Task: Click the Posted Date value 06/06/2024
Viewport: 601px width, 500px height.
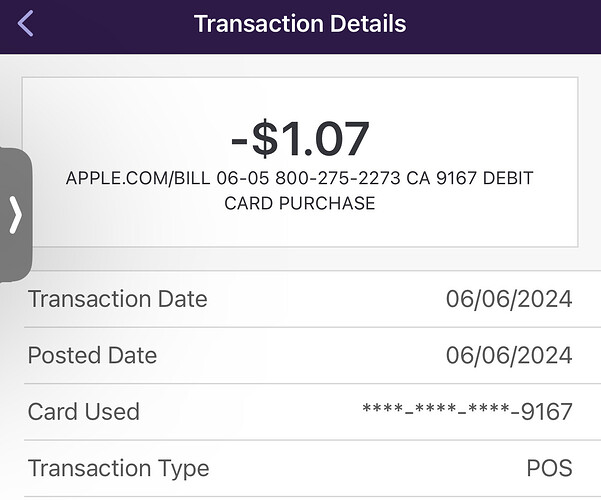Action: [509, 355]
